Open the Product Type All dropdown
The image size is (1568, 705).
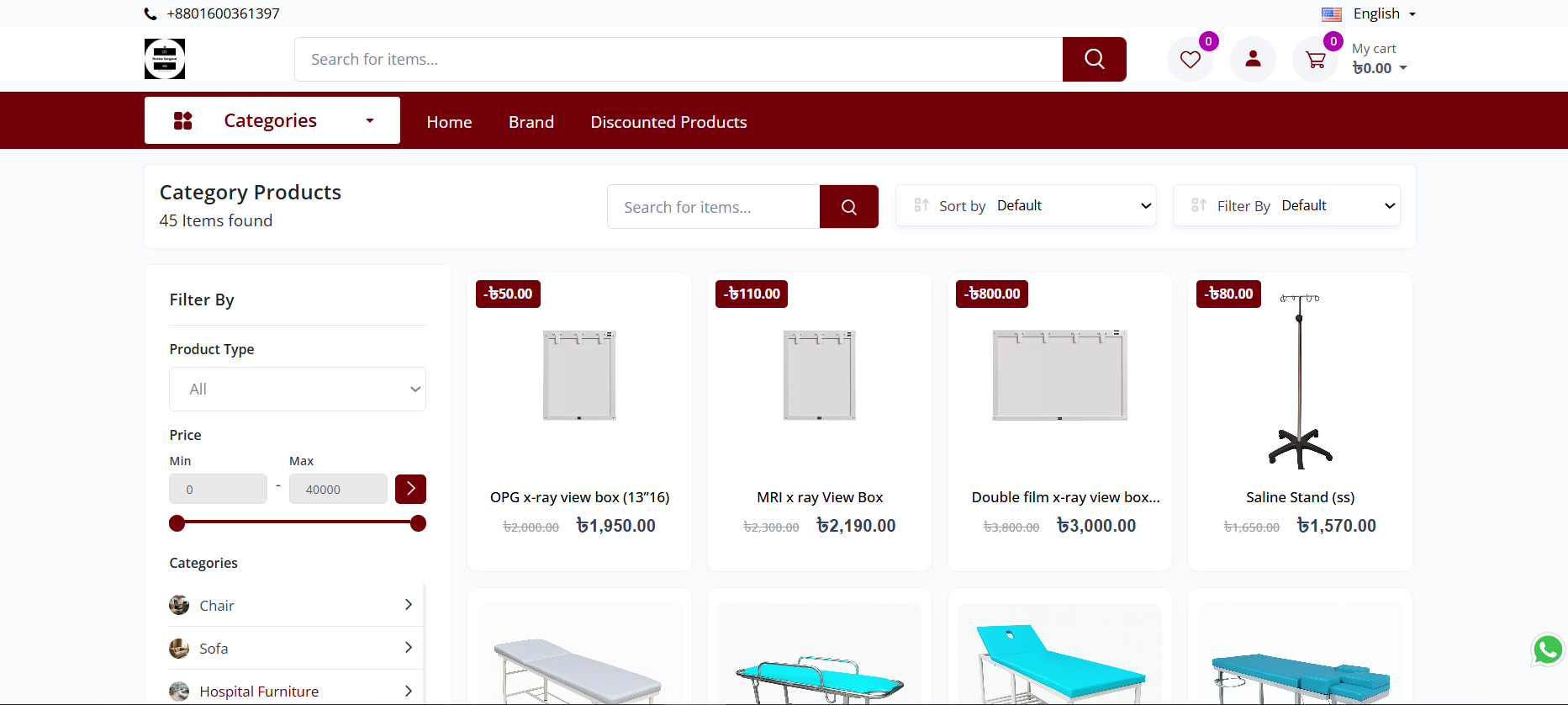click(x=298, y=390)
